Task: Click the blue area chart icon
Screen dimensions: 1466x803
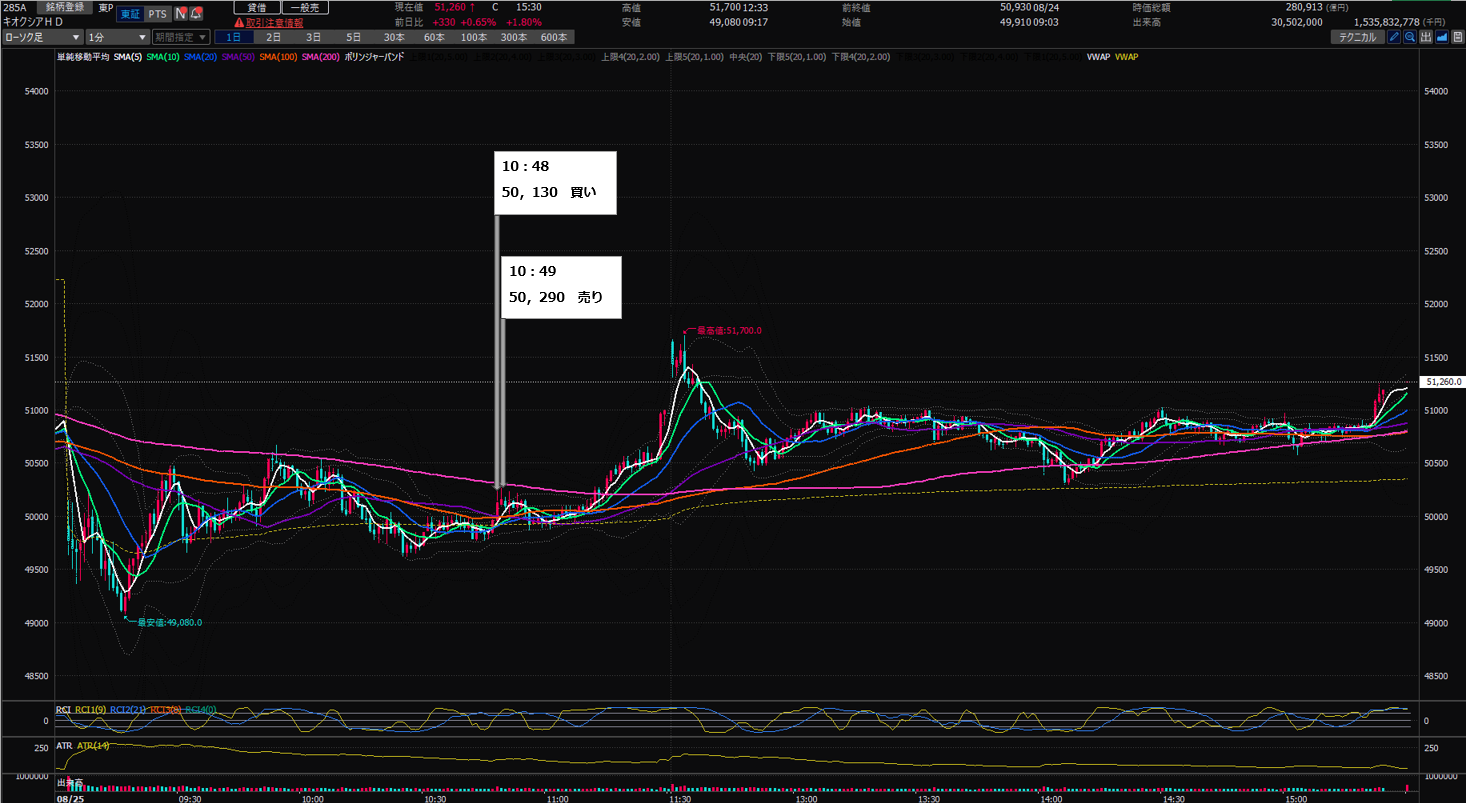Action: 1441,37
